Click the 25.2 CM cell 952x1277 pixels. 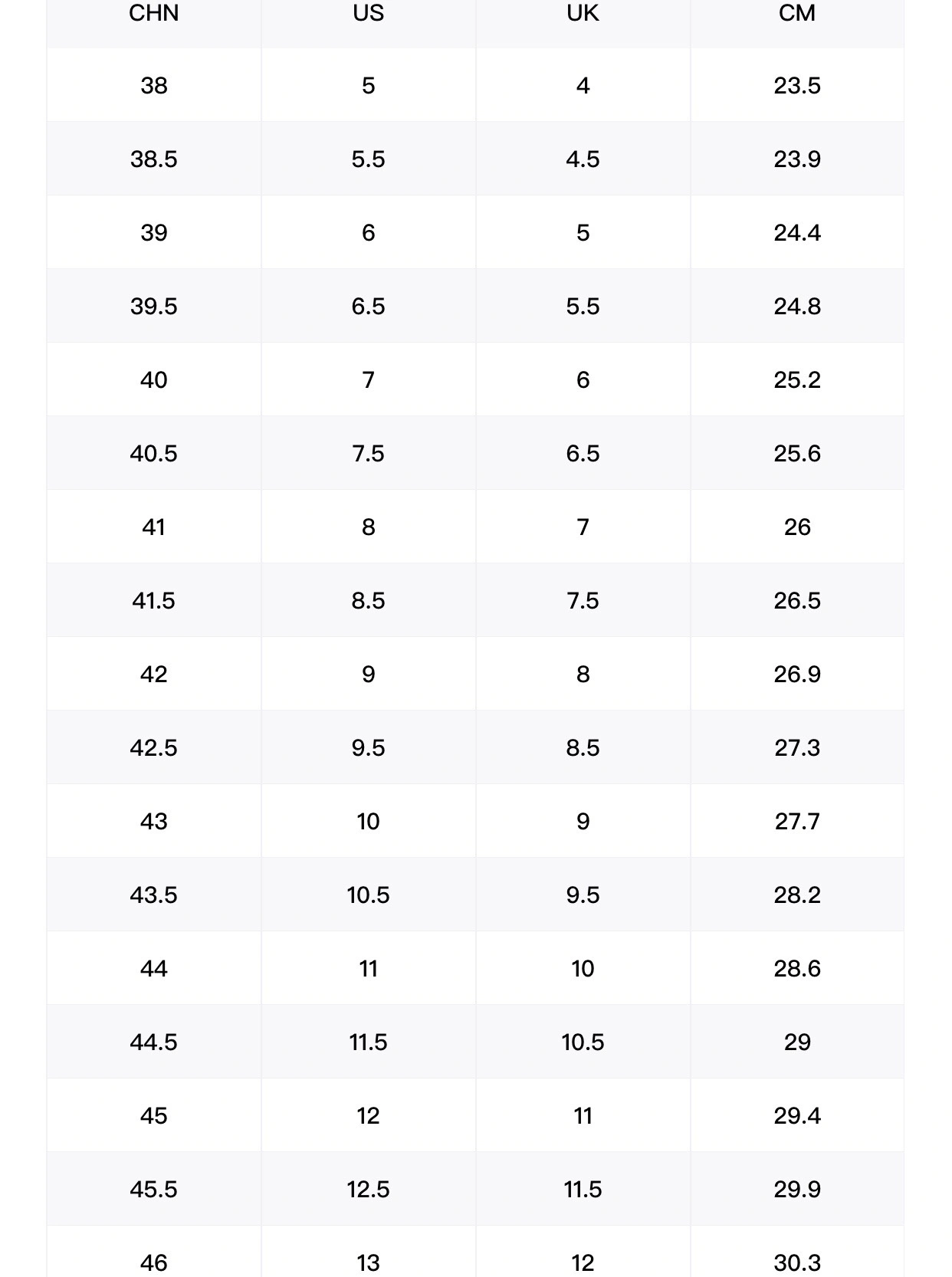click(x=797, y=379)
